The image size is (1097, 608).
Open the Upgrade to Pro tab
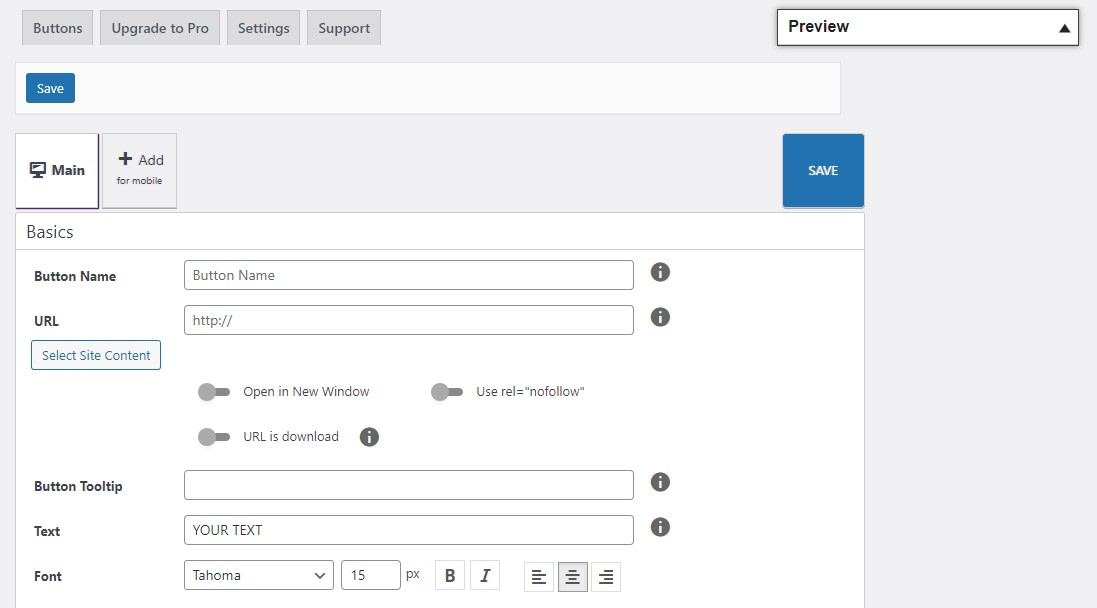tap(160, 28)
